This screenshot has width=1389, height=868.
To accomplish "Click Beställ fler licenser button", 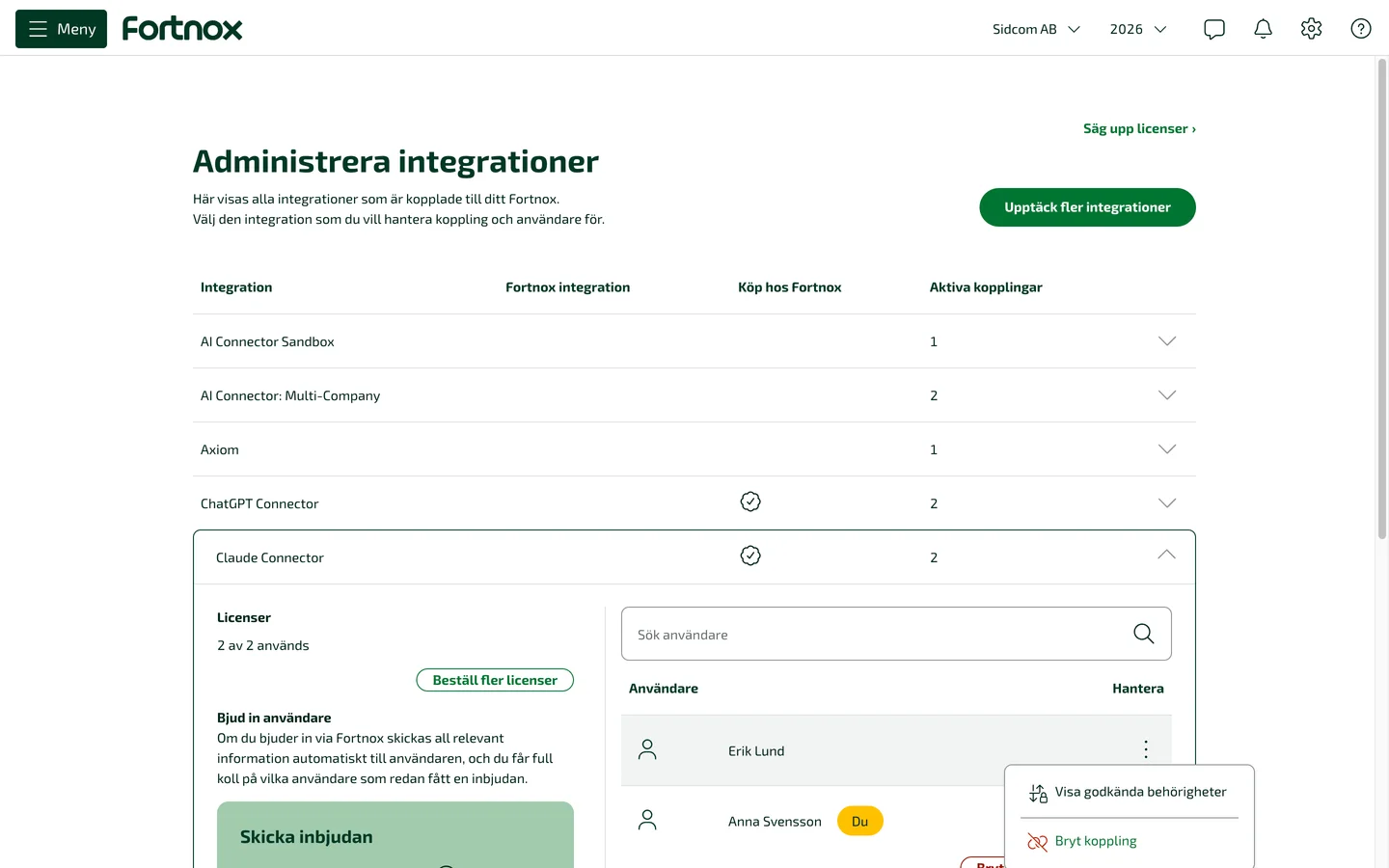I will (x=495, y=680).
